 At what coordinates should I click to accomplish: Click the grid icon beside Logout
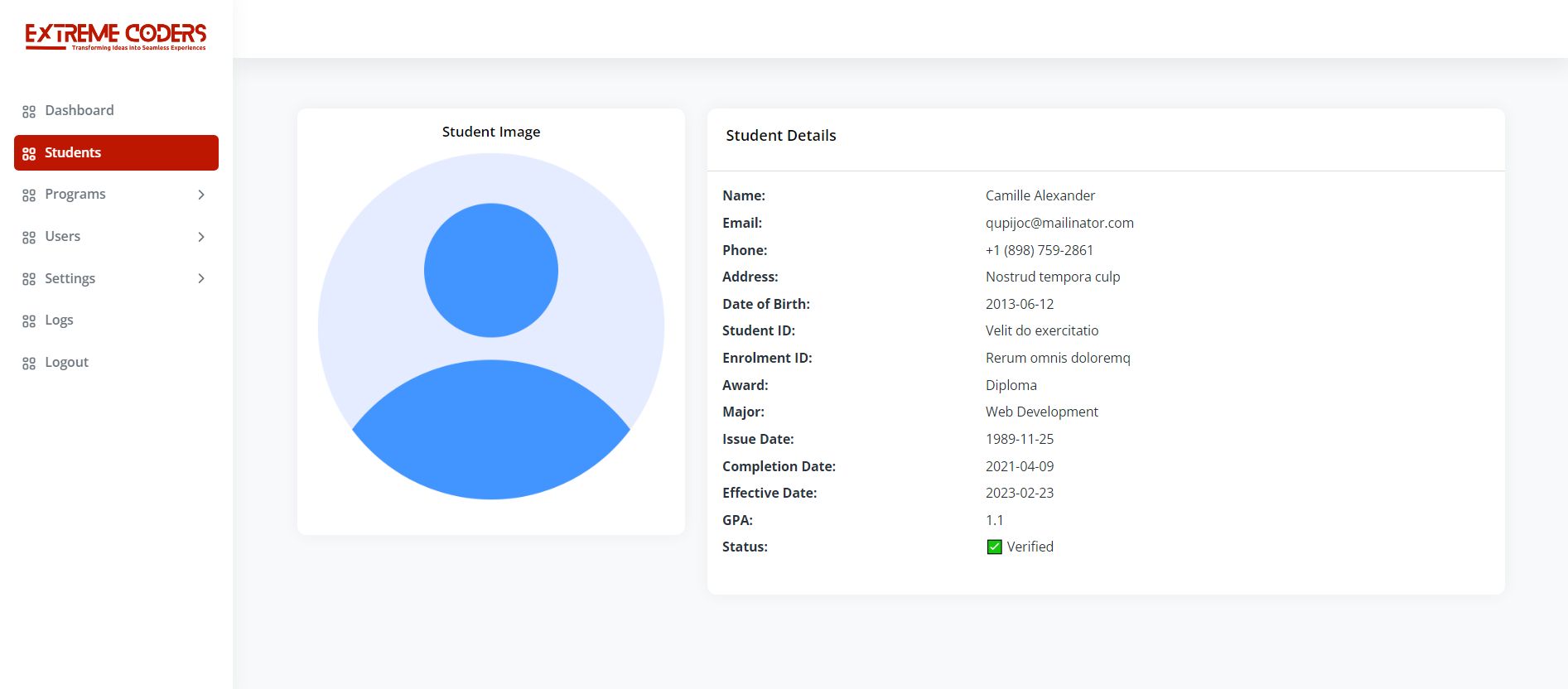click(x=29, y=364)
